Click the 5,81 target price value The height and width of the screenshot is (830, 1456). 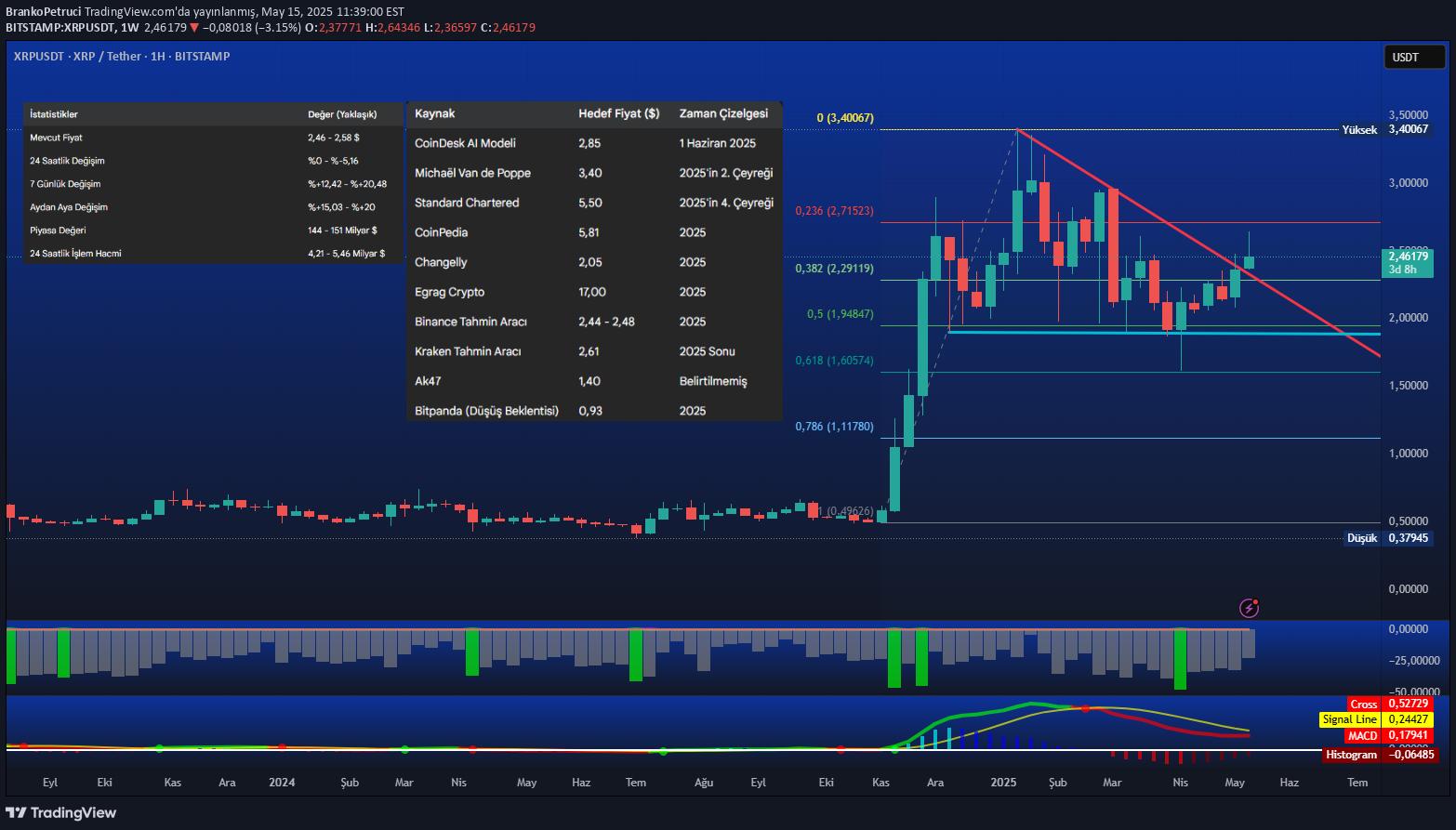(589, 232)
